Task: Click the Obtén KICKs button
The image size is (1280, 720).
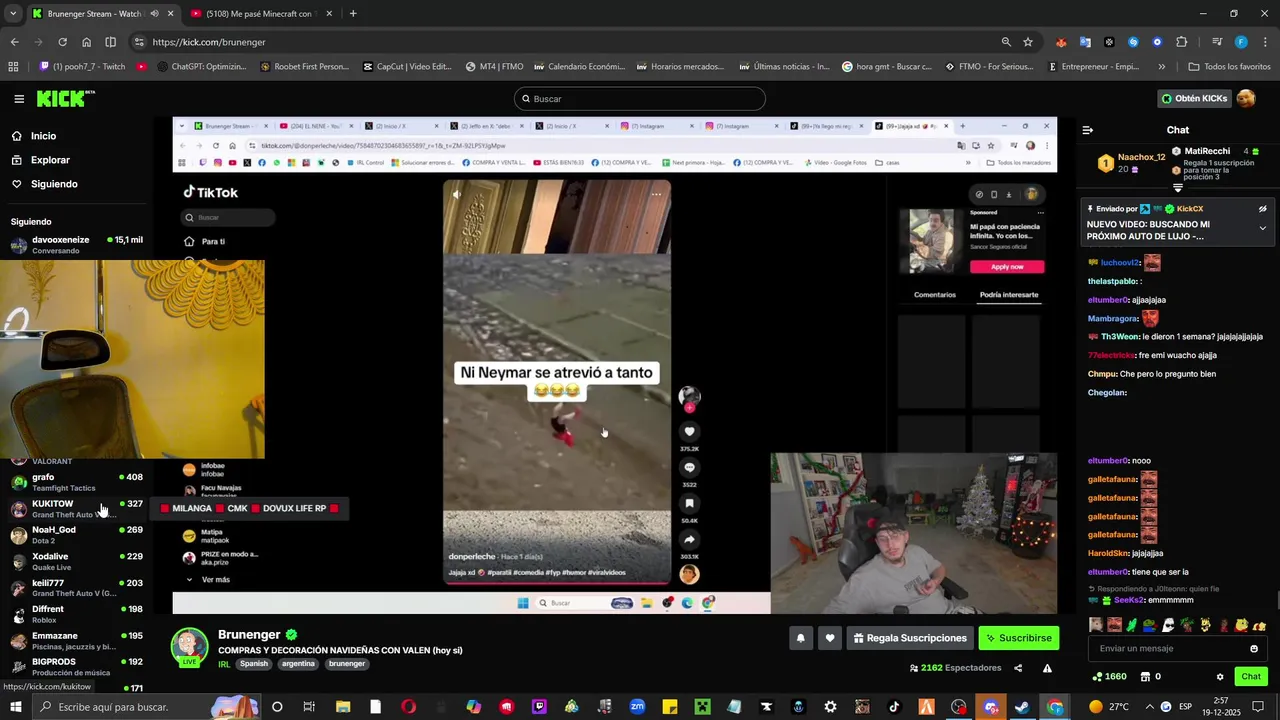Action: (x=1193, y=99)
